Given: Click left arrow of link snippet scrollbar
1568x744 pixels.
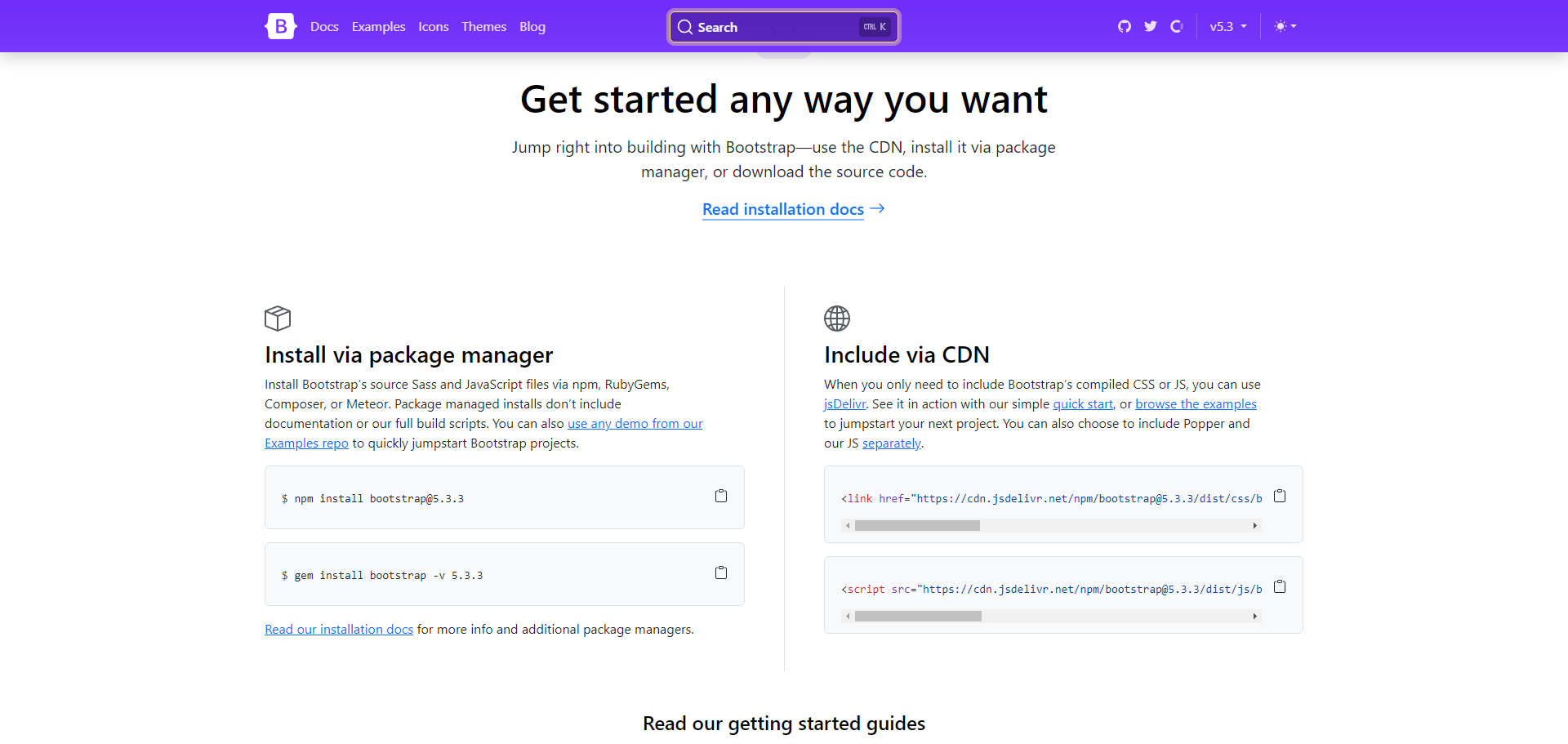Looking at the screenshot, I should [x=848, y=526].
